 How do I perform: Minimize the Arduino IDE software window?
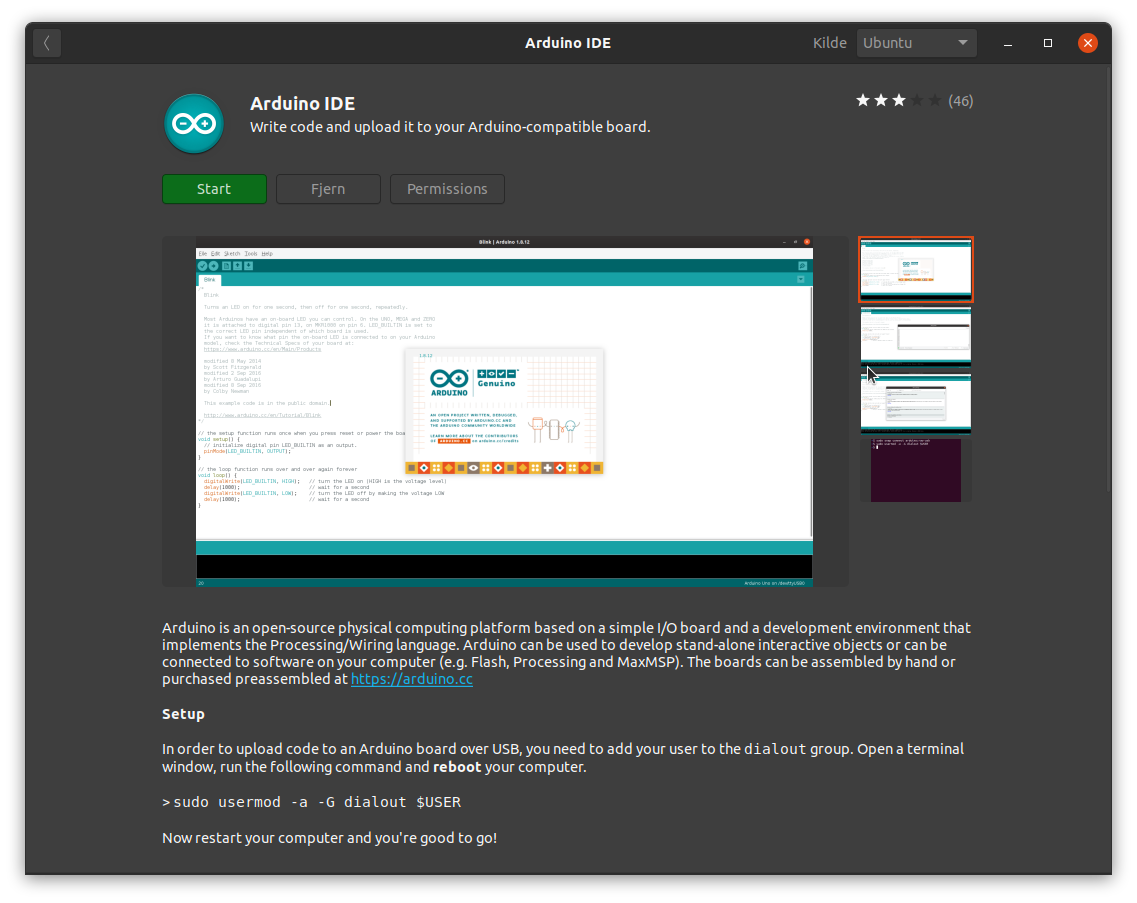coord(1008,44)
